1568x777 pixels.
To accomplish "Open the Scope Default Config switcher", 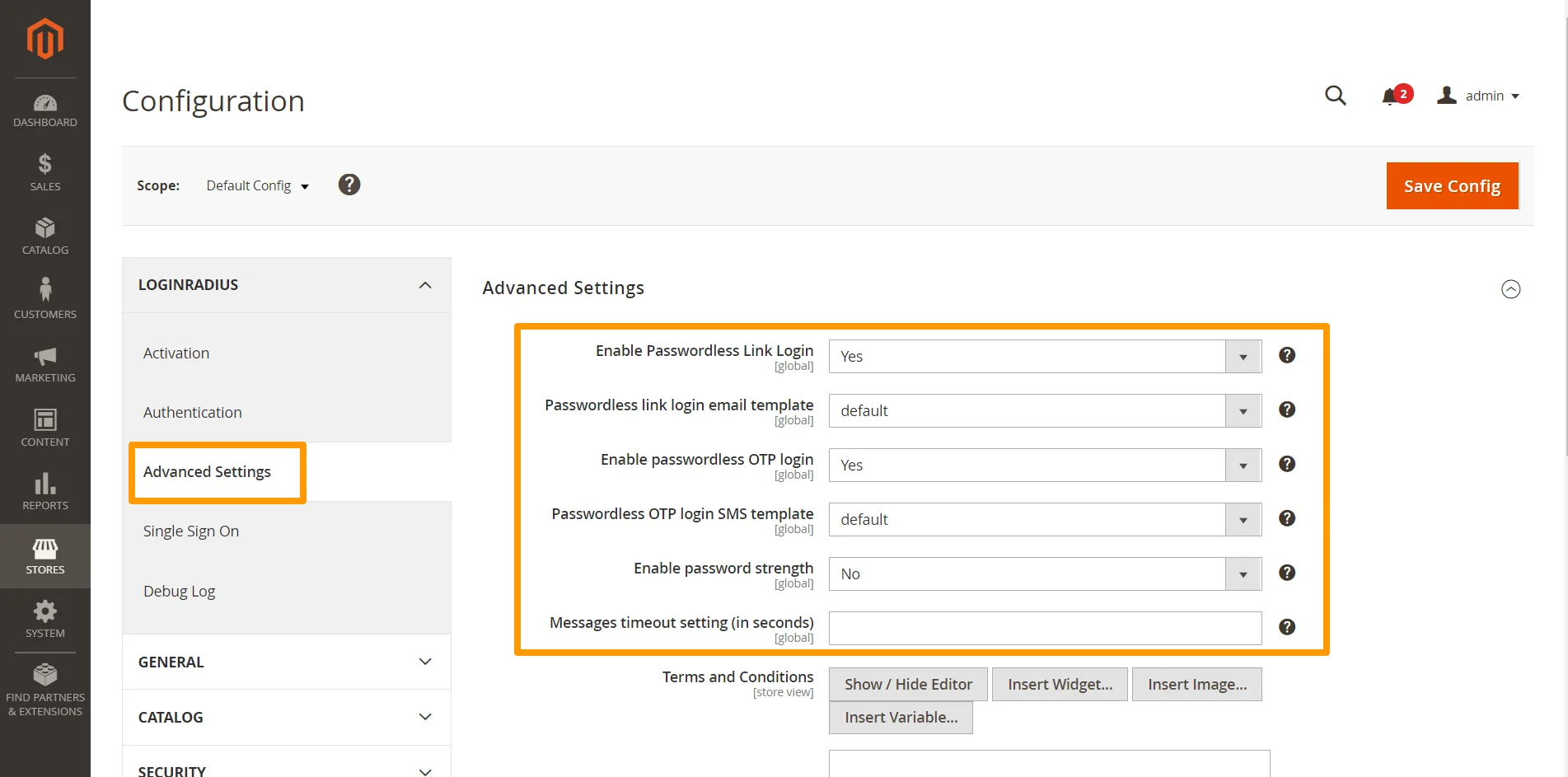I will tap(257, 186).
